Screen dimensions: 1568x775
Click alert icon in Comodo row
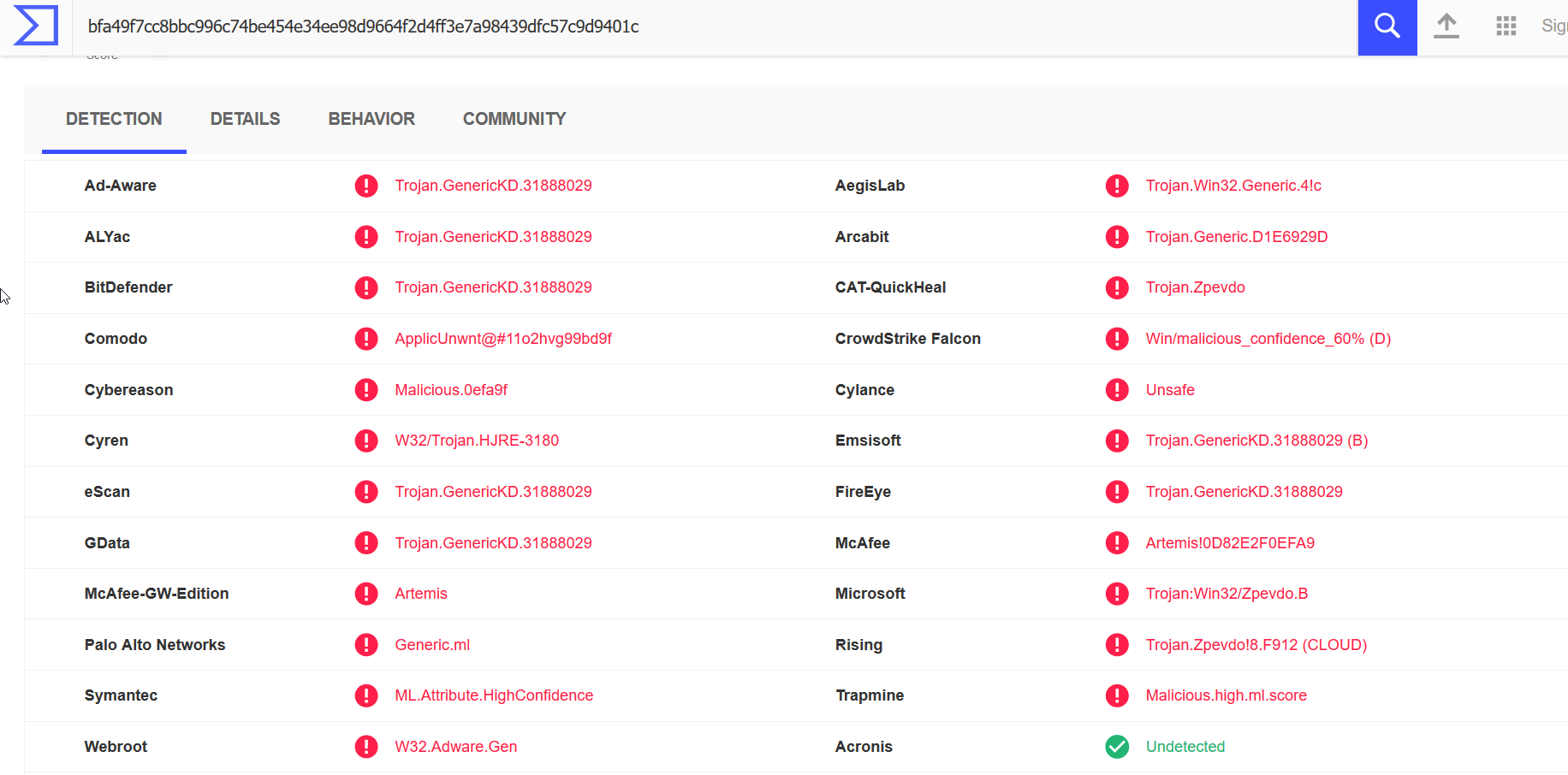tap(366, 339)
